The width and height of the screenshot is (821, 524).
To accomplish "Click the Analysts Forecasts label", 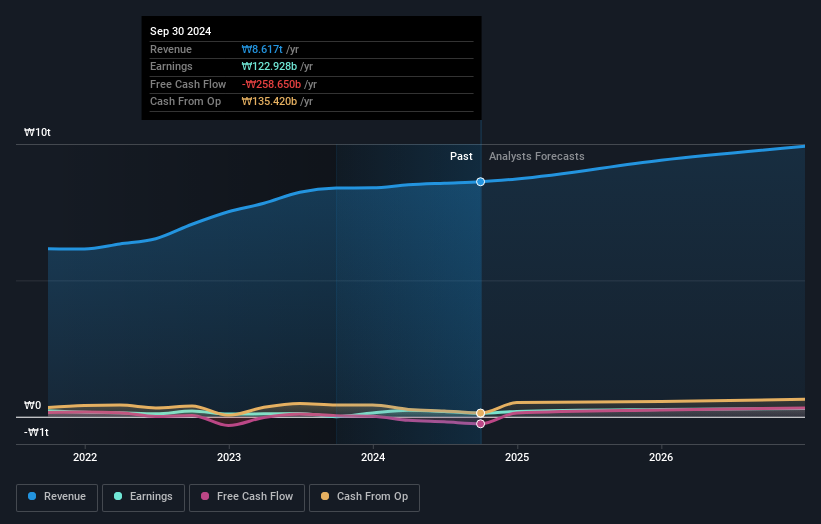I will [x=537, y=156].
